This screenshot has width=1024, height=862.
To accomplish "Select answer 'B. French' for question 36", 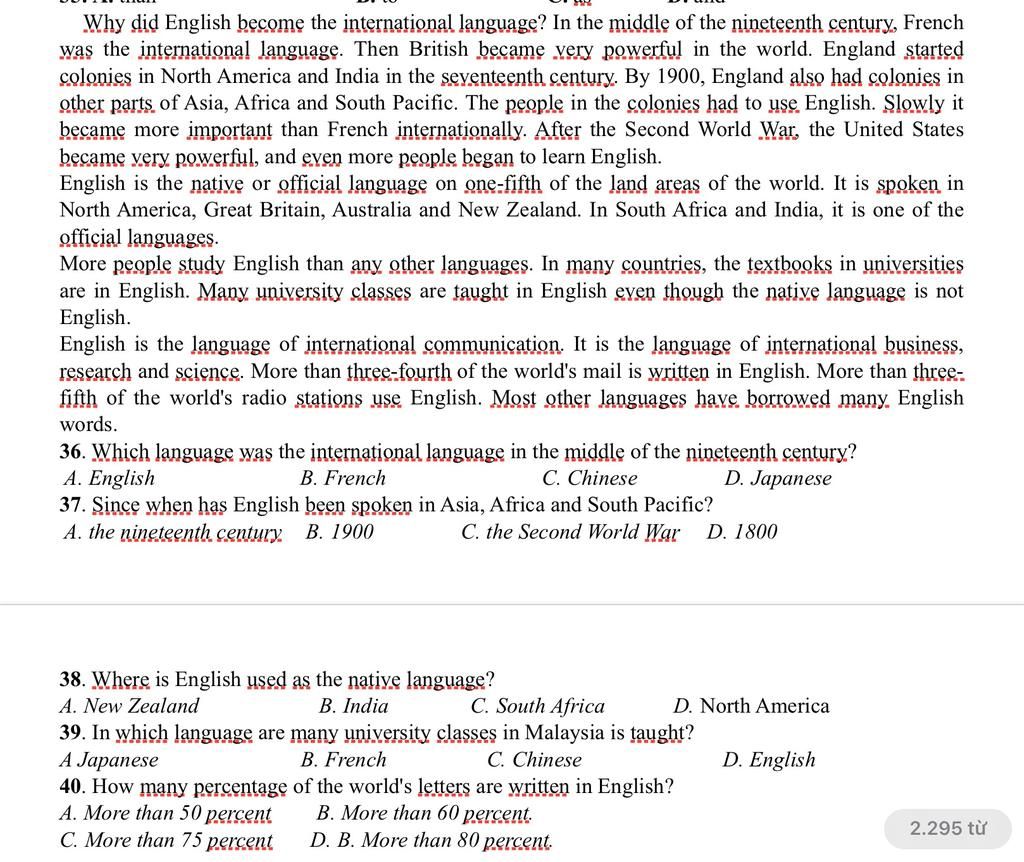I will (x=343, y=478).
